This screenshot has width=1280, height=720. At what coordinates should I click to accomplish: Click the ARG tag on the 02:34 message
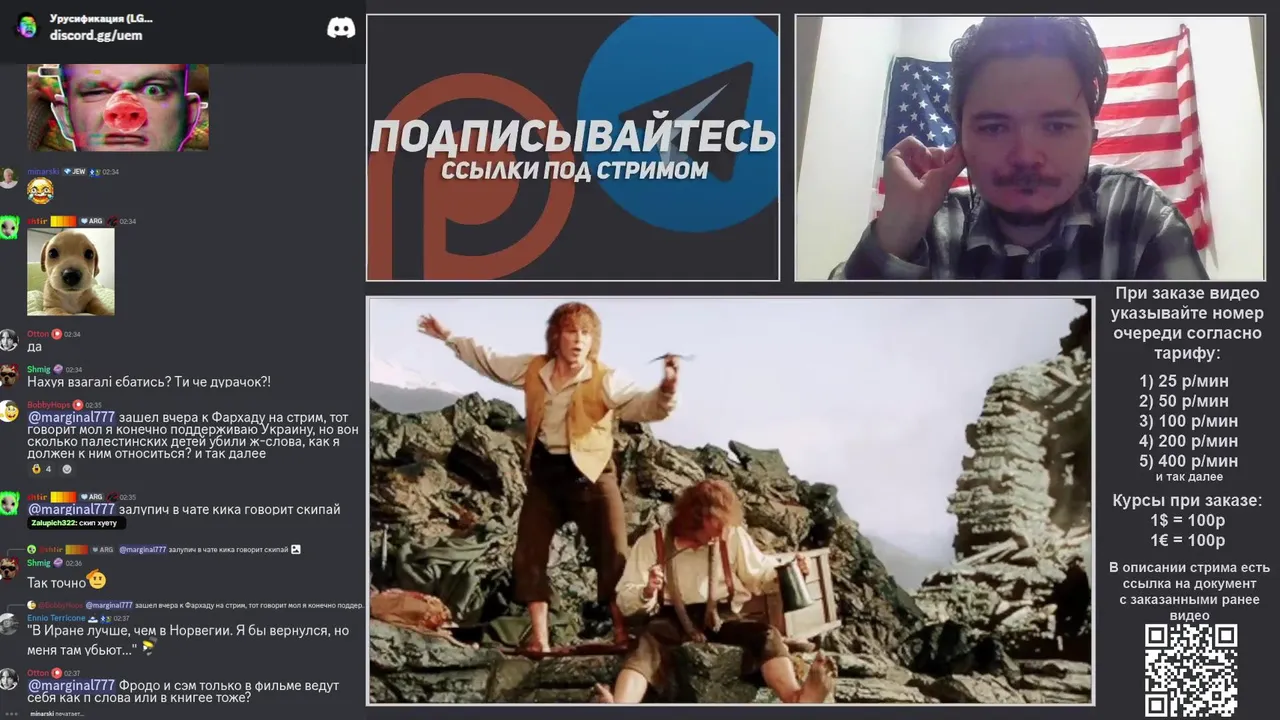click(93, 221)
